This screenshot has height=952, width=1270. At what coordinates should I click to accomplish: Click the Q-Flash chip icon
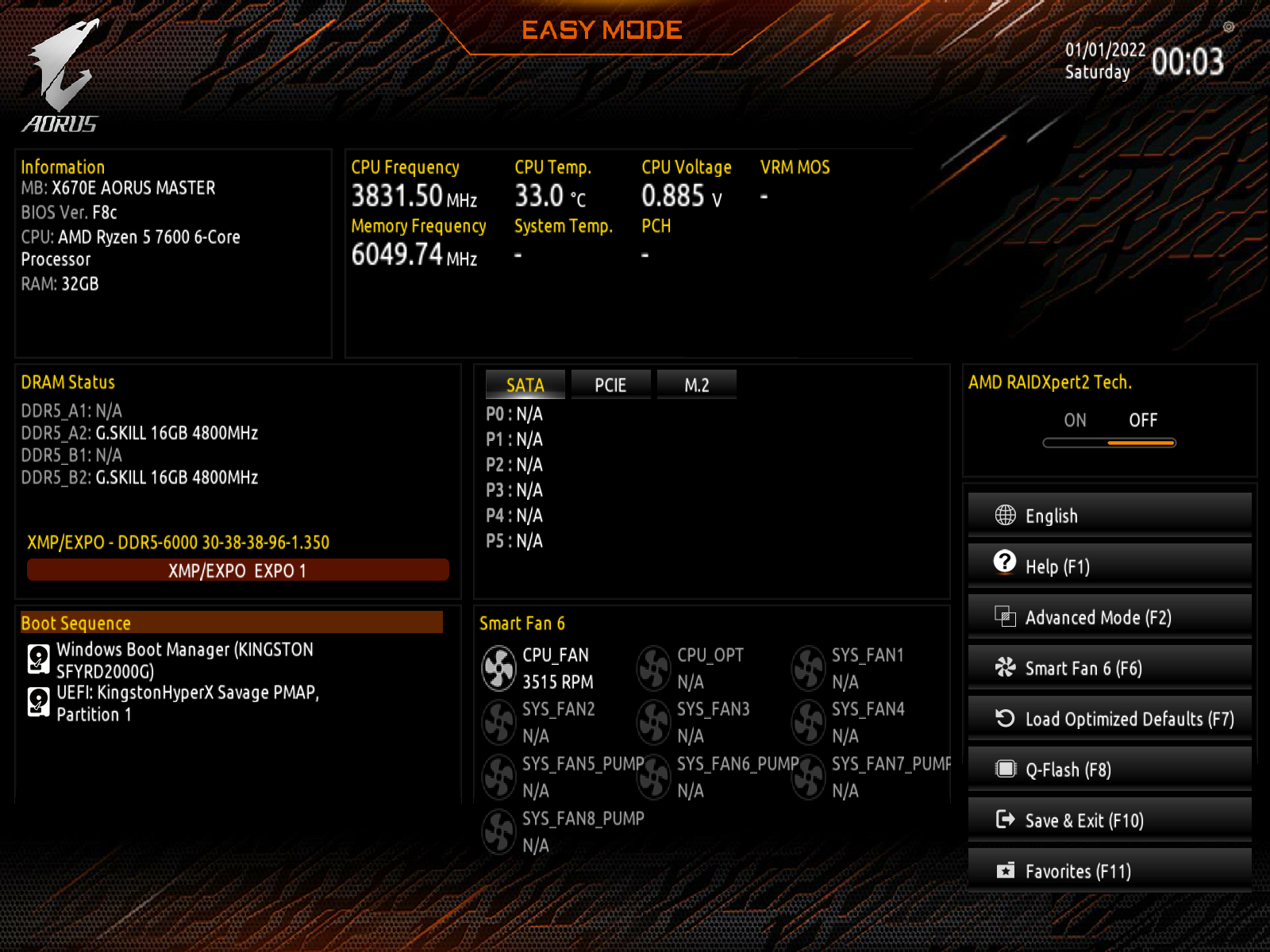click(1005, 769)
